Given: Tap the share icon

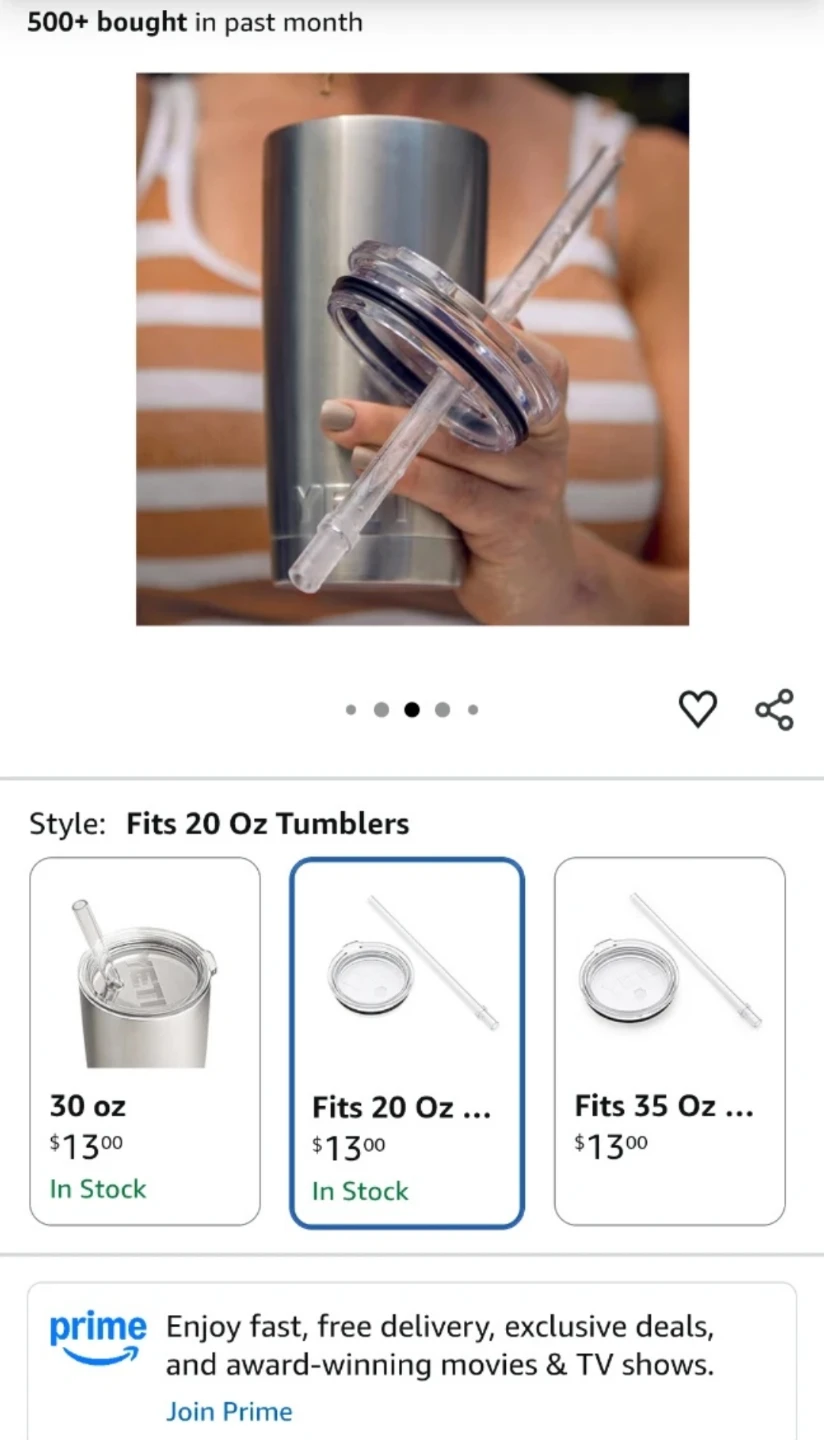Looking at the screenshot, I should pos(774,709).
